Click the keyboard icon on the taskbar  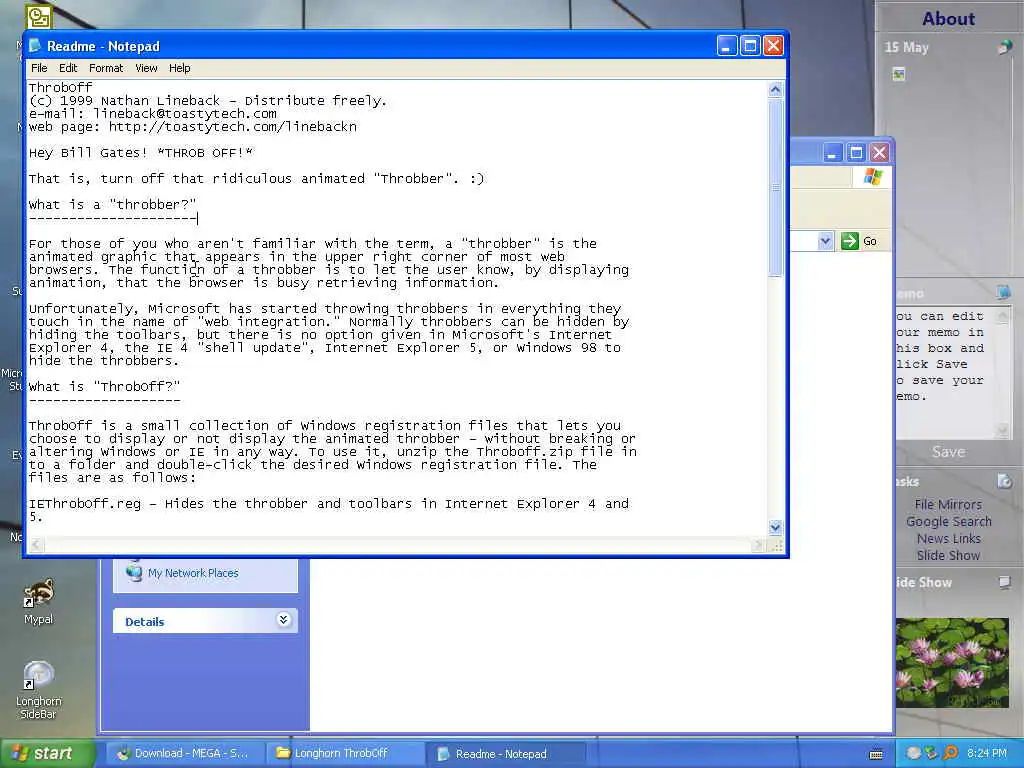point(876,754)
